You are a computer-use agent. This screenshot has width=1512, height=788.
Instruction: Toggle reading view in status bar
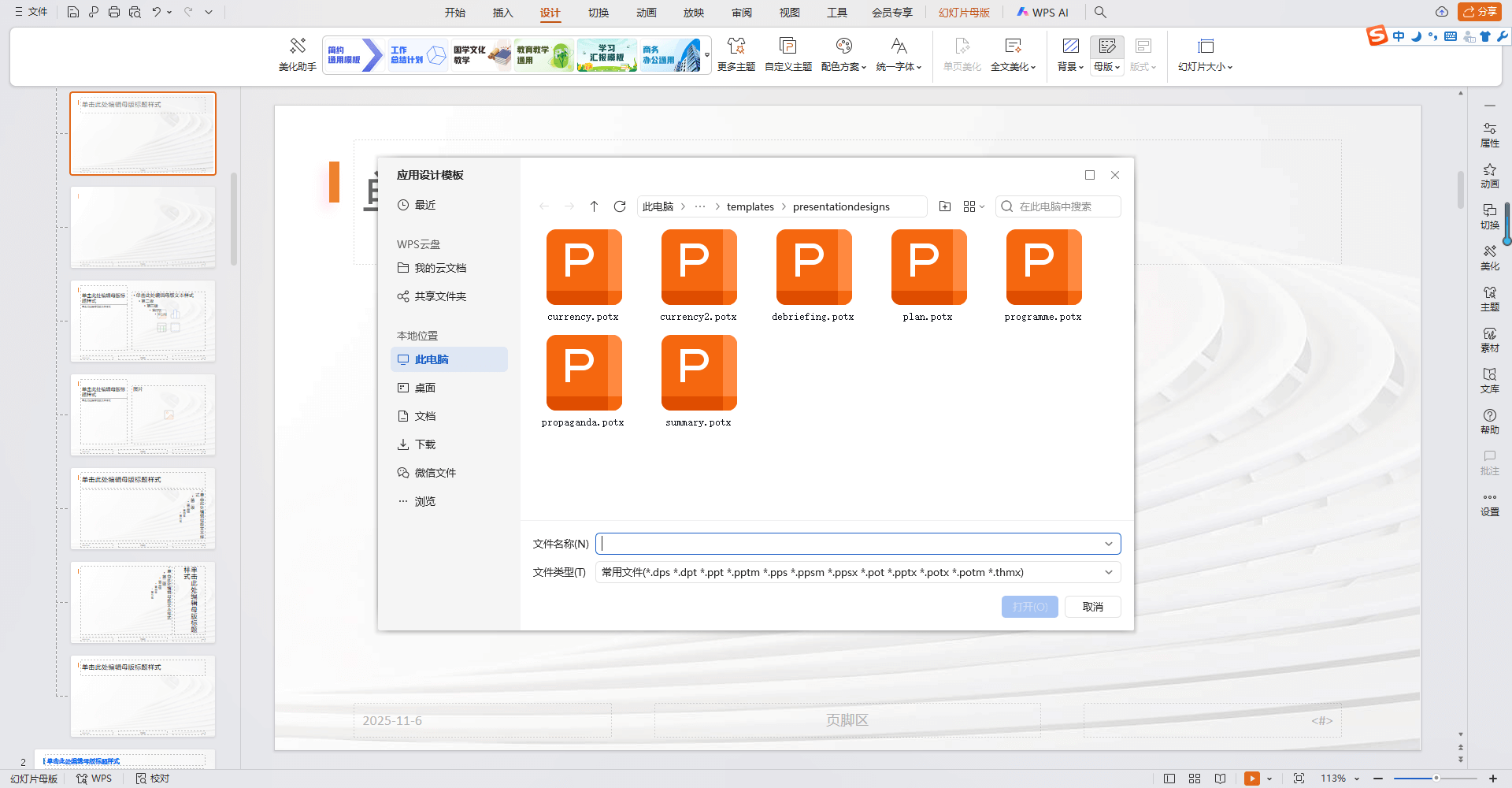pos(1220,779)
